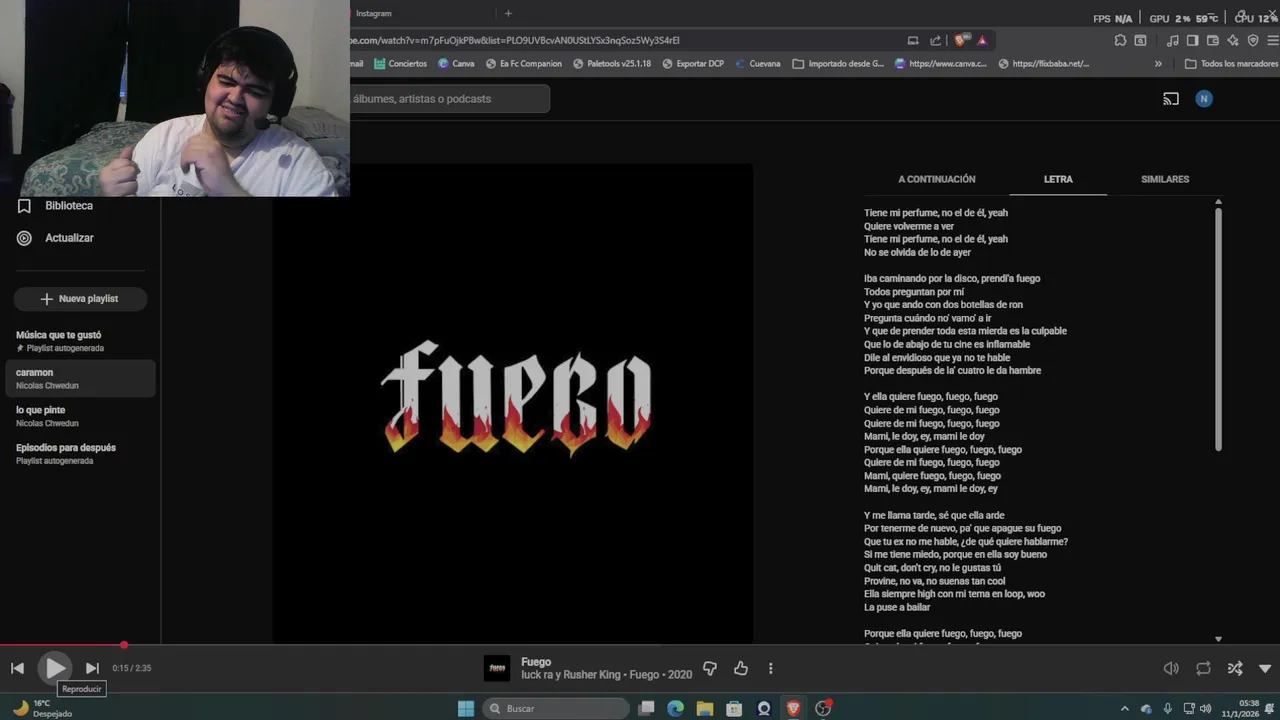Image resolution: width=1280 pixels, height=720 pixels.
Task: Dislike the song with thumbs down
Action: (710, 668)
